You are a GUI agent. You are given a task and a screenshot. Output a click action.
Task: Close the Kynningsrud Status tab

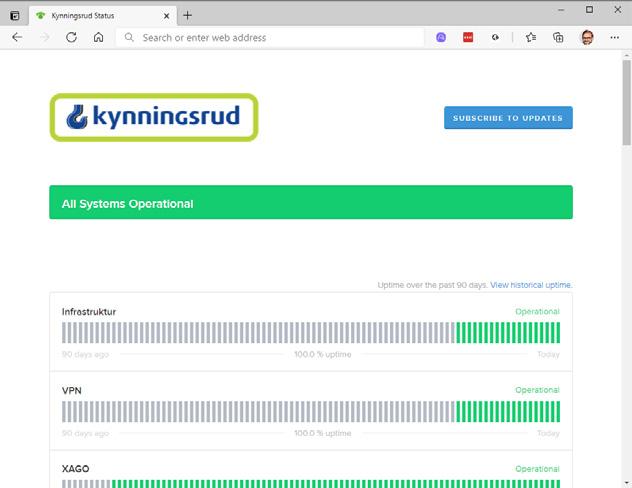[166, 16]
